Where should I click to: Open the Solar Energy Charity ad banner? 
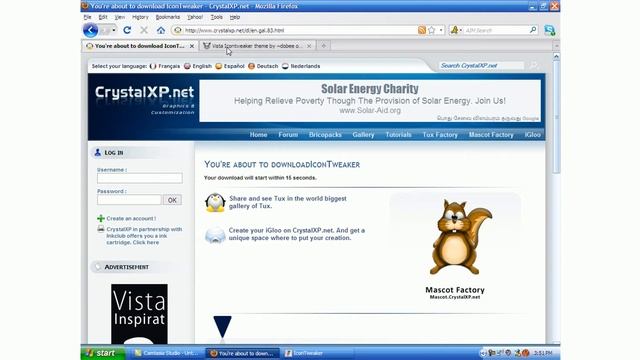pos(370,100)
